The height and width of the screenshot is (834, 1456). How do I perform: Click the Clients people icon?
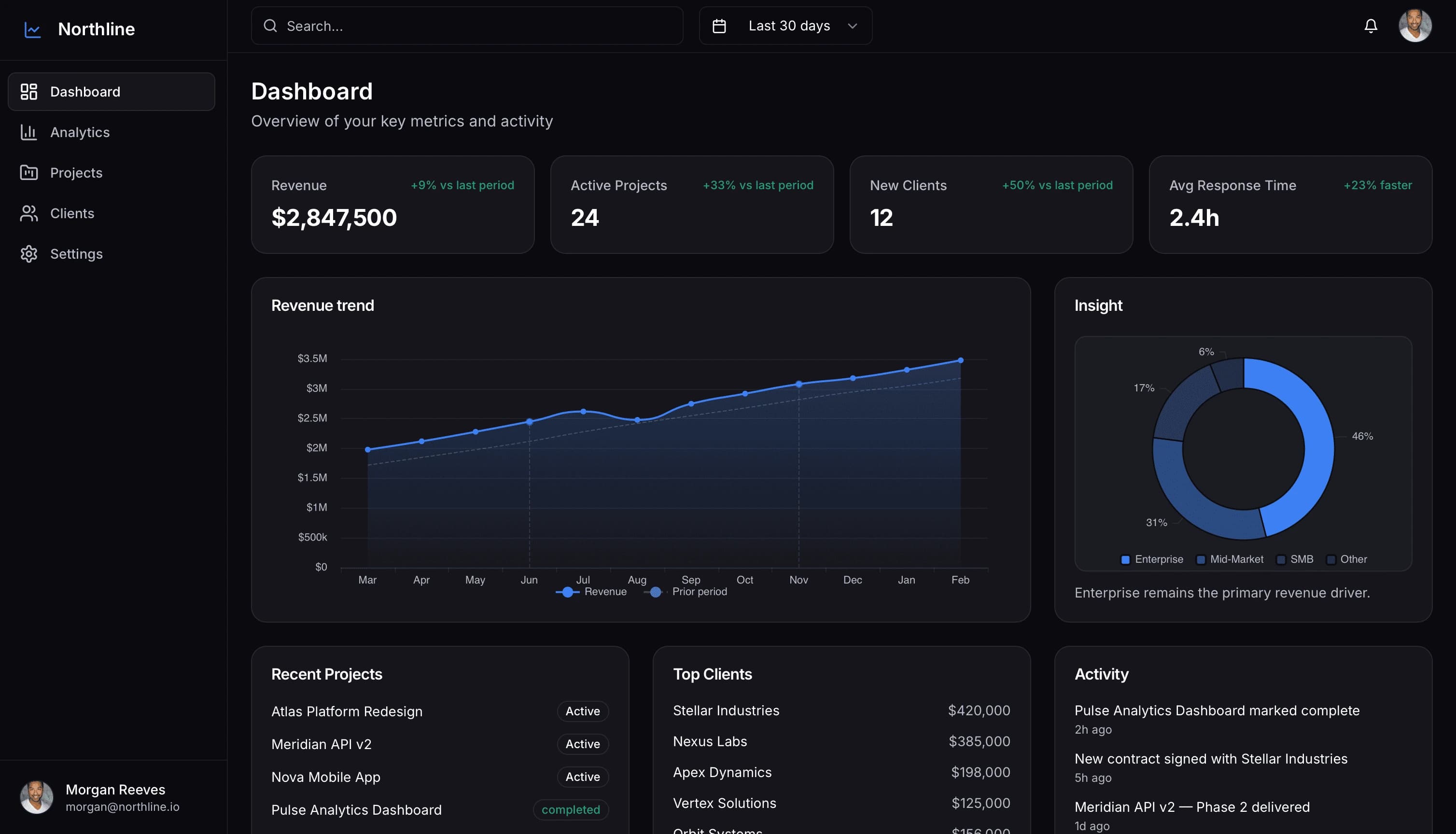tap(28, 214)
